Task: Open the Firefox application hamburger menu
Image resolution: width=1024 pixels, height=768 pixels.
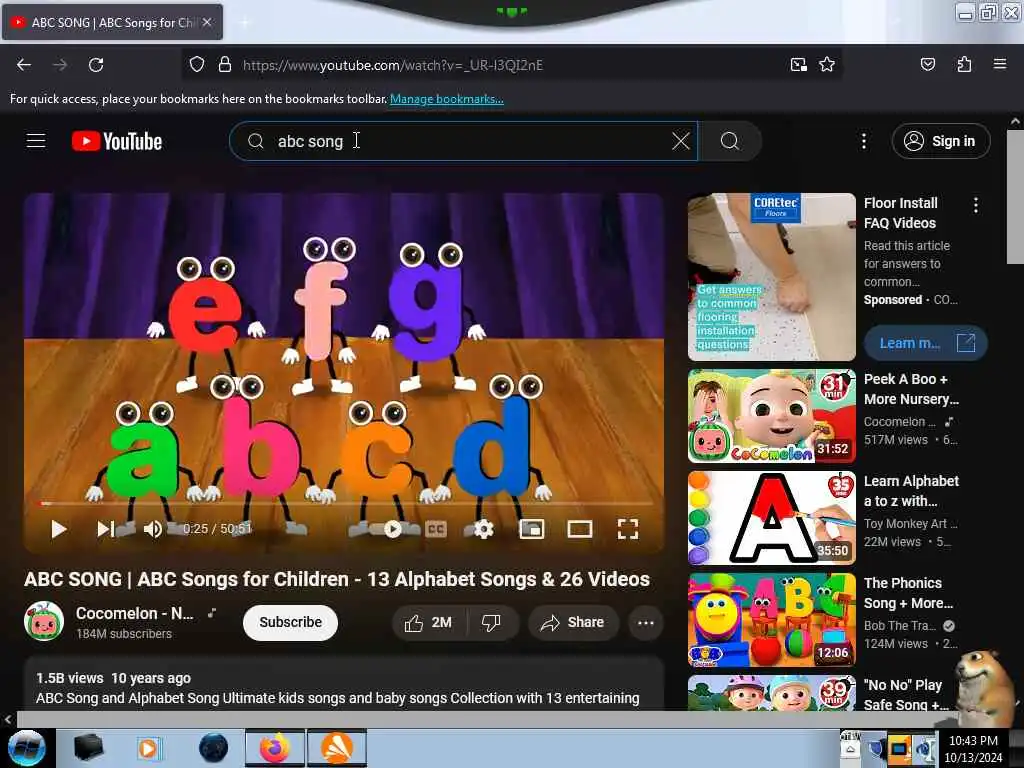Action: pyautogui.click(x=999, y=64)
